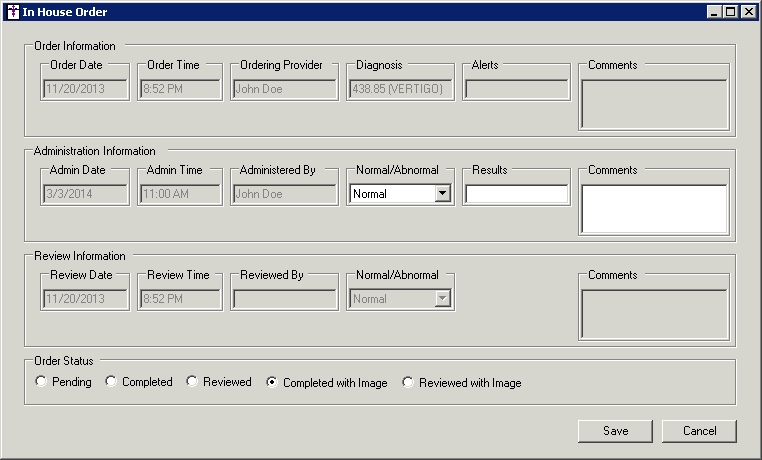This screenshot has width=762, height=460.
Task: Click the Ordering Provider field
Action: (x=284, y=89)
